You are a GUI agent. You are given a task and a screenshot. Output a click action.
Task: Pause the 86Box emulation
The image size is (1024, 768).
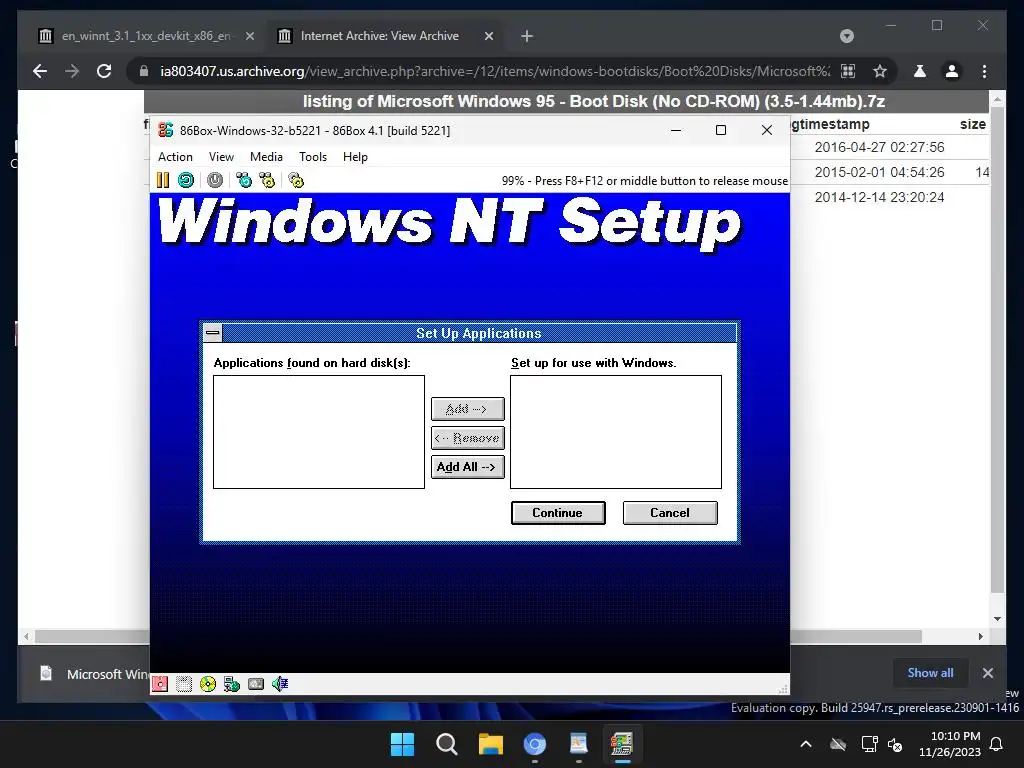163,180
